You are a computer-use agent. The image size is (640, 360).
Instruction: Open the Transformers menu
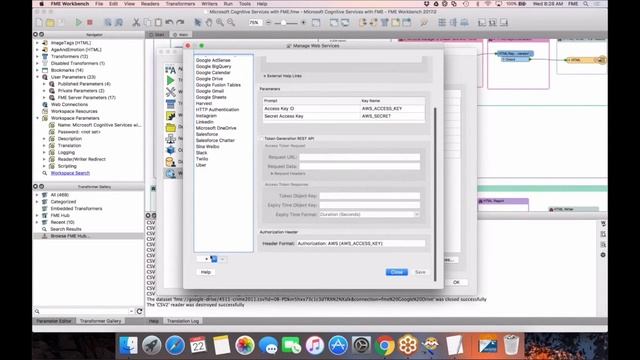click(180, 4)
